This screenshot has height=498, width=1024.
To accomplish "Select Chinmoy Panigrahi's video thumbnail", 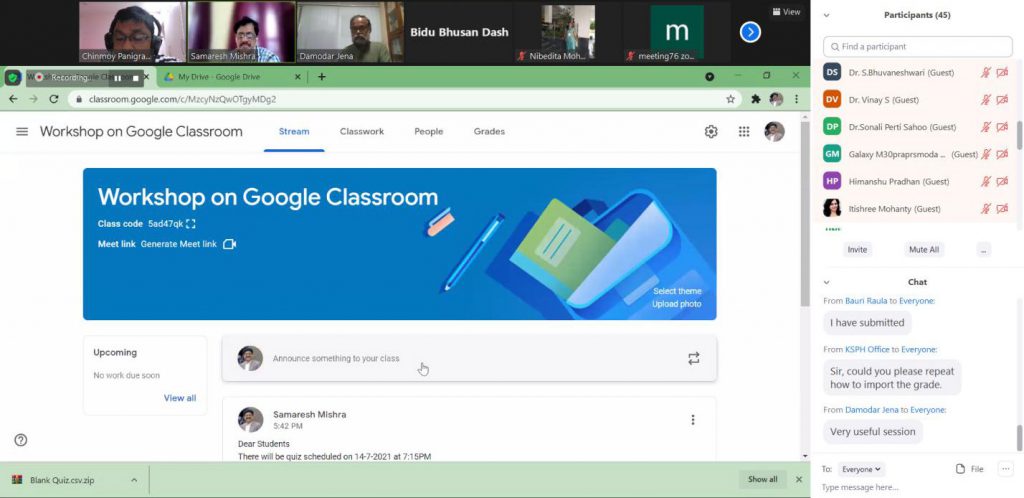I will pos(133,33).
